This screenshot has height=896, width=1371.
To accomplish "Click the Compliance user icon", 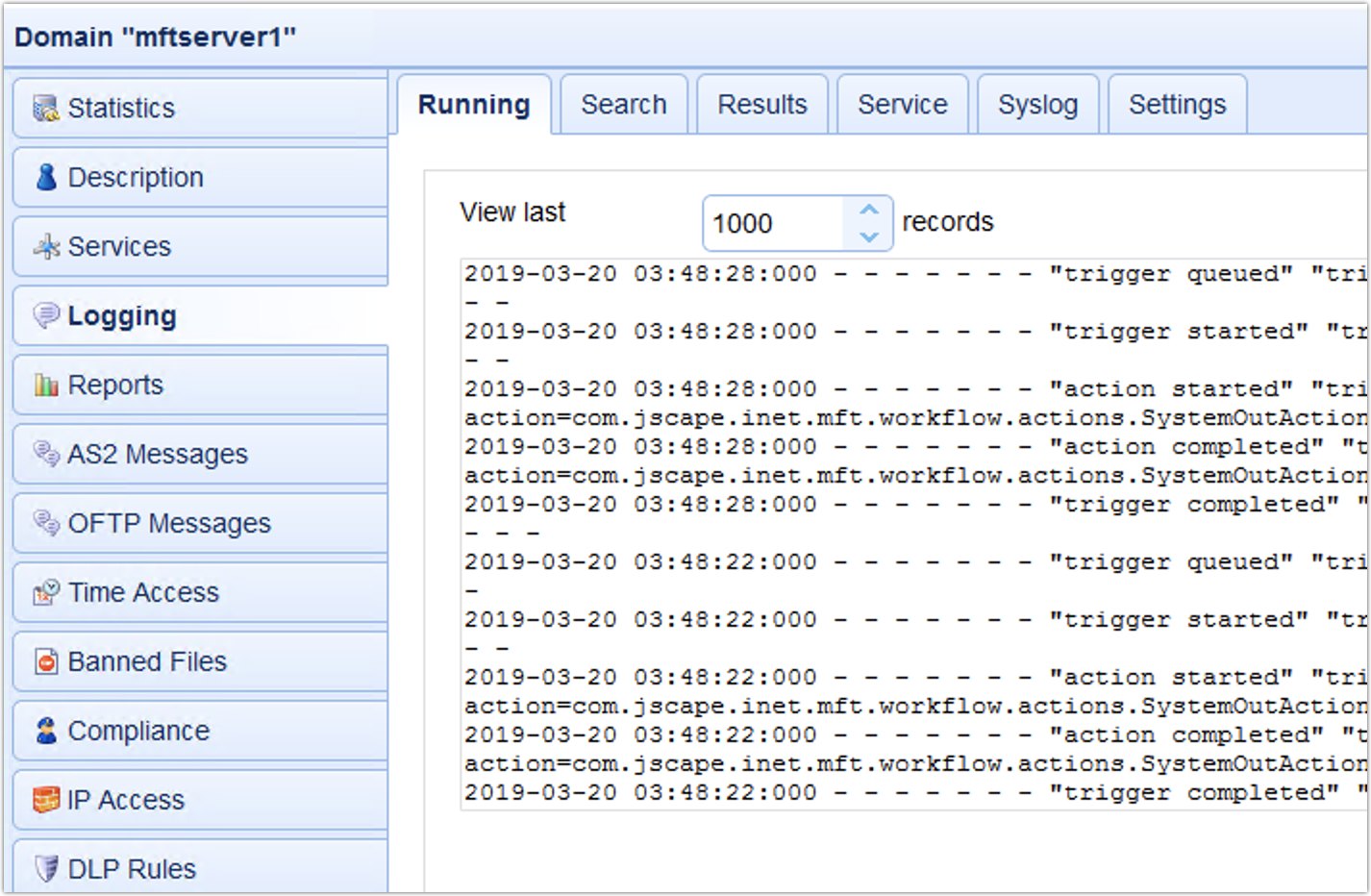I will coord(45,731).
